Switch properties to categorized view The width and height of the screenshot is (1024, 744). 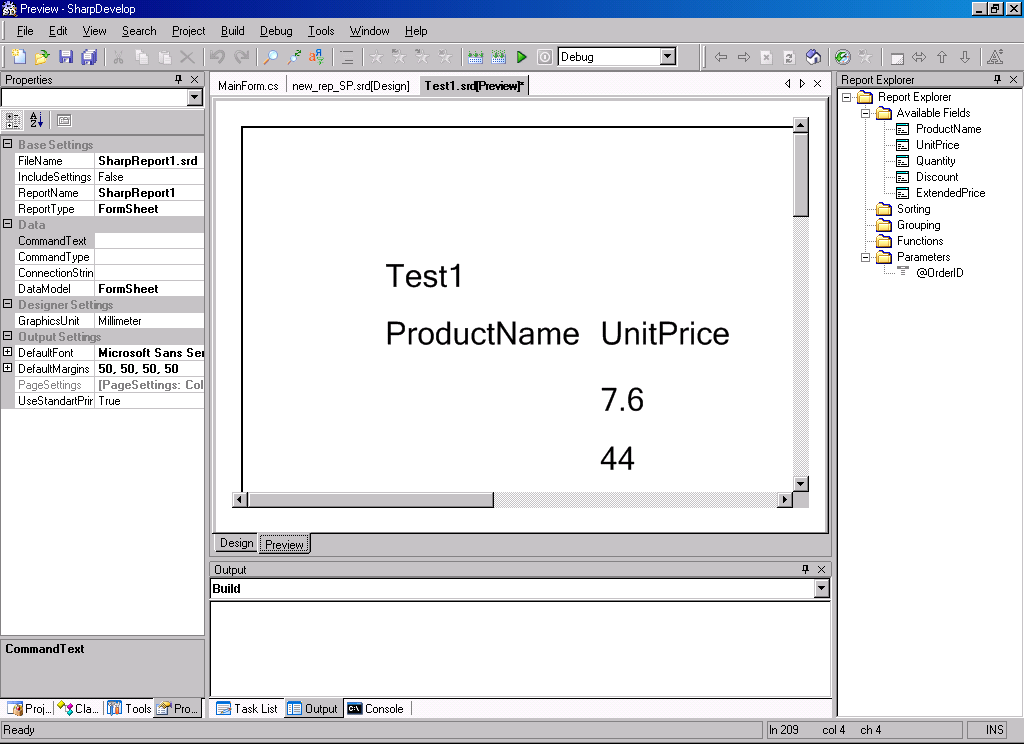point(13,121)
